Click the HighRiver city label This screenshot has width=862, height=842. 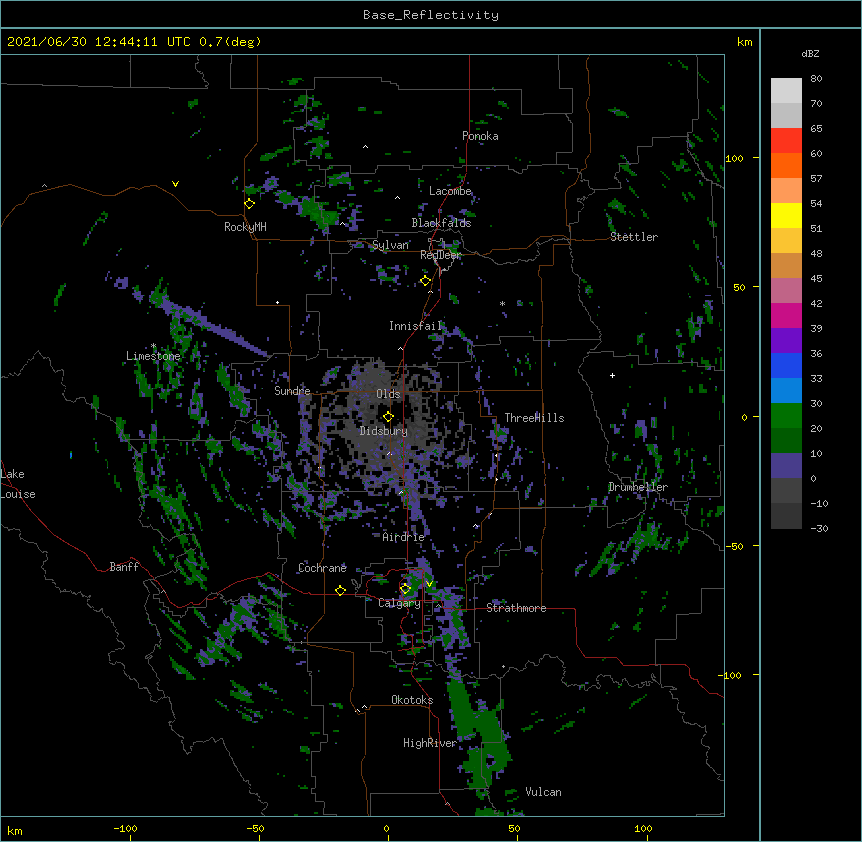click(430, 743)
